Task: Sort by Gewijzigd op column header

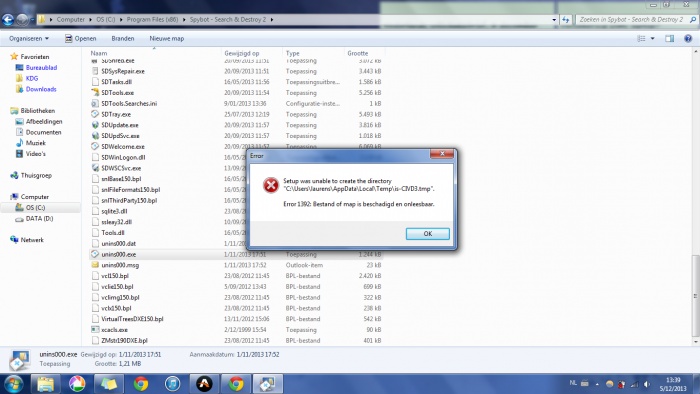Action: click(x=242, y=53)
